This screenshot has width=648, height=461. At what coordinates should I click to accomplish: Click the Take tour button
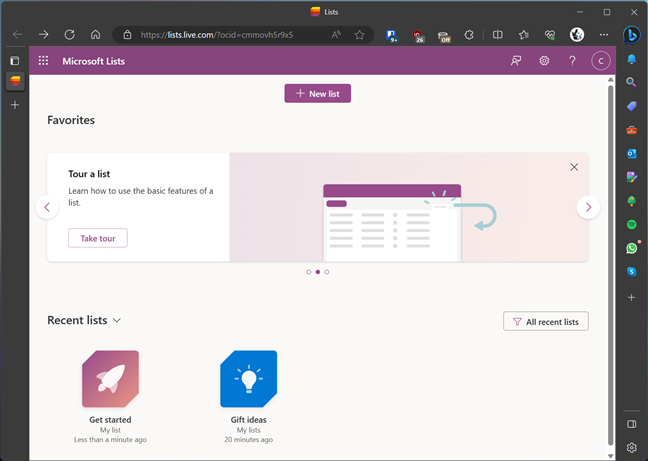tap(98, 238)
